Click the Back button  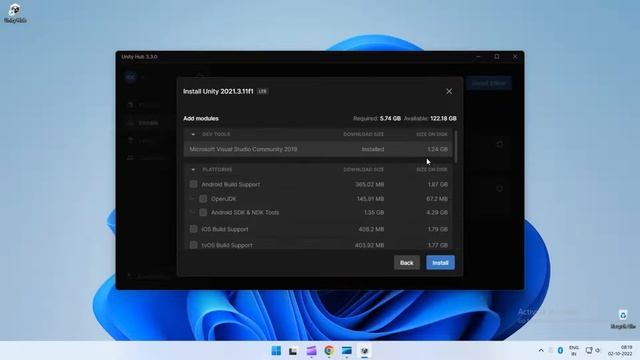(407, 262)
